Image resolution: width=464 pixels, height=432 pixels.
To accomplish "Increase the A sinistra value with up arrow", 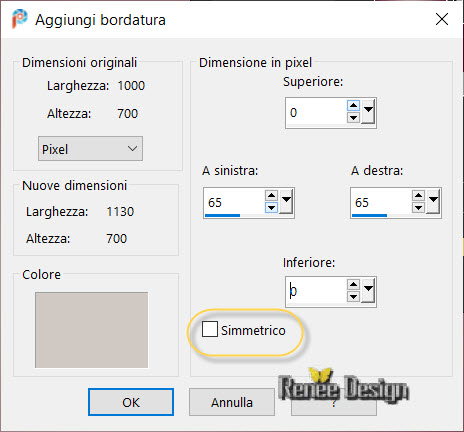I will coord(271,196).
